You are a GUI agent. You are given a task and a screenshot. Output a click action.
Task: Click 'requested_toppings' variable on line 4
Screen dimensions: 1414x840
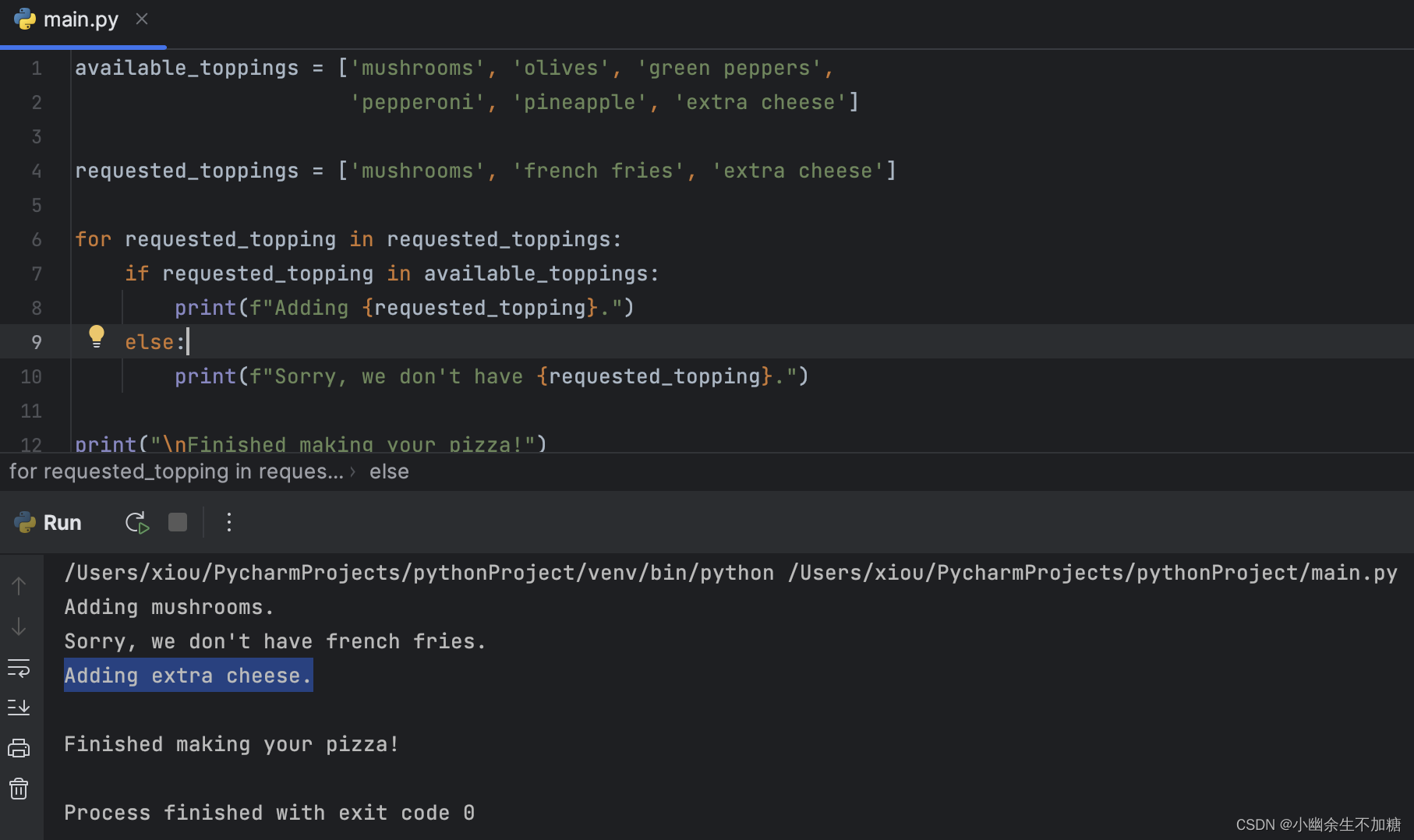click(x=186, y=171)
